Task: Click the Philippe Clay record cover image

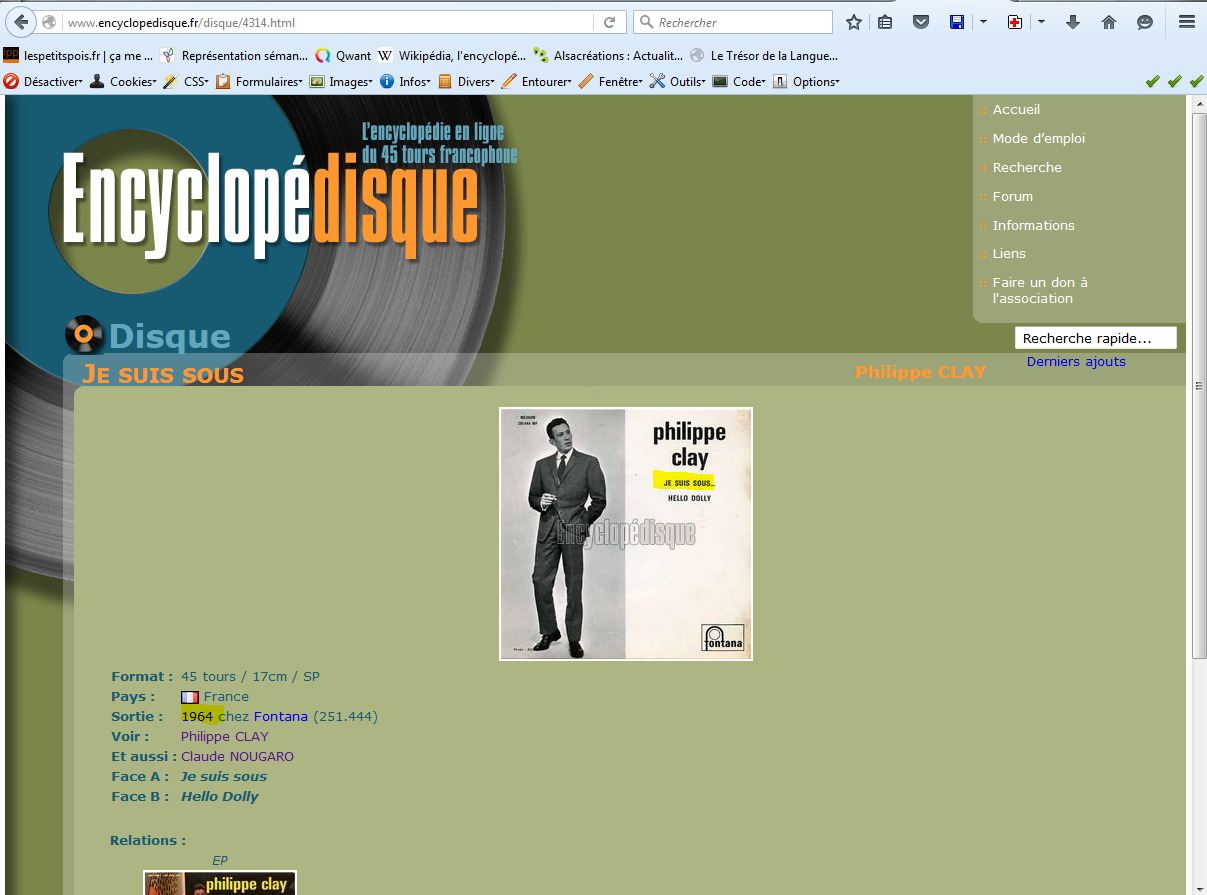Action: (626, 534)
